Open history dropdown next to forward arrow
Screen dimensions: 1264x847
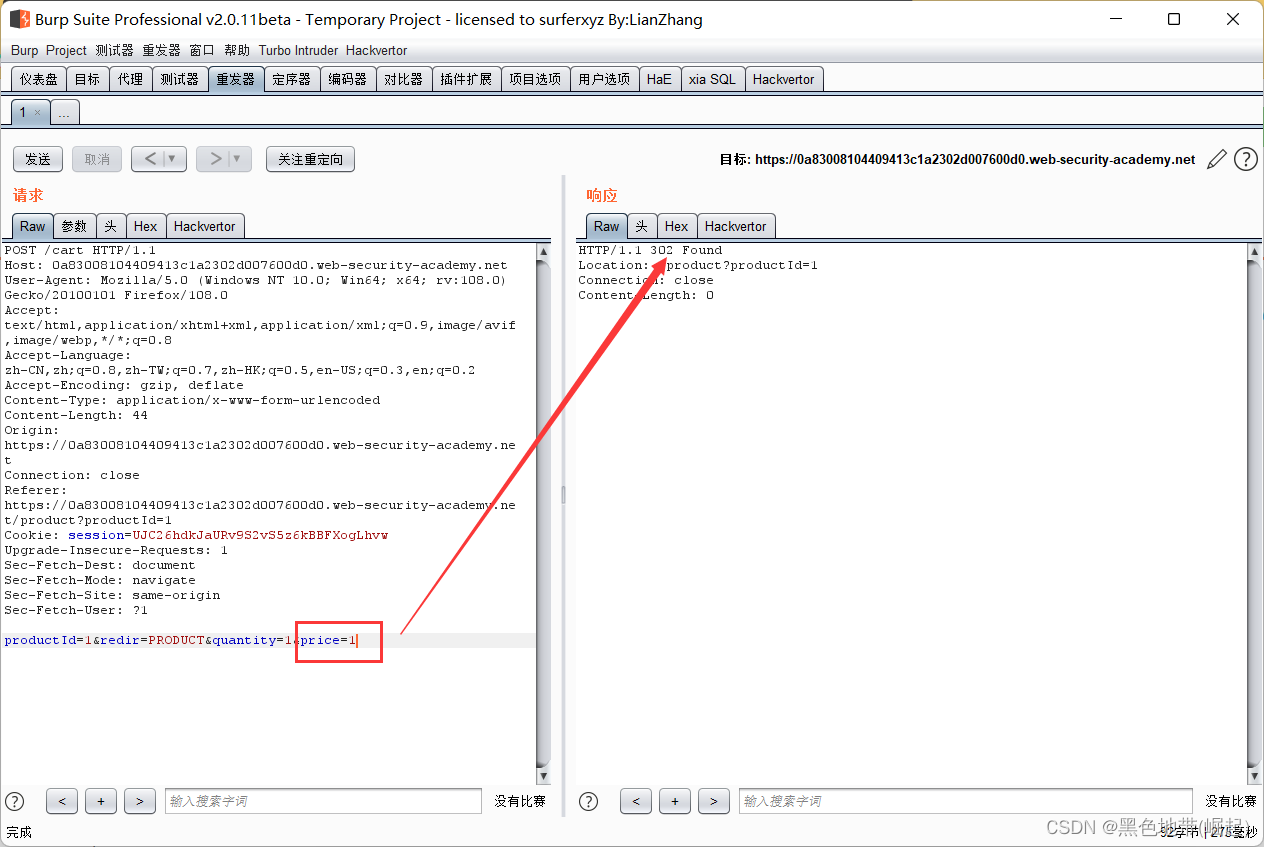coord(238,159)
